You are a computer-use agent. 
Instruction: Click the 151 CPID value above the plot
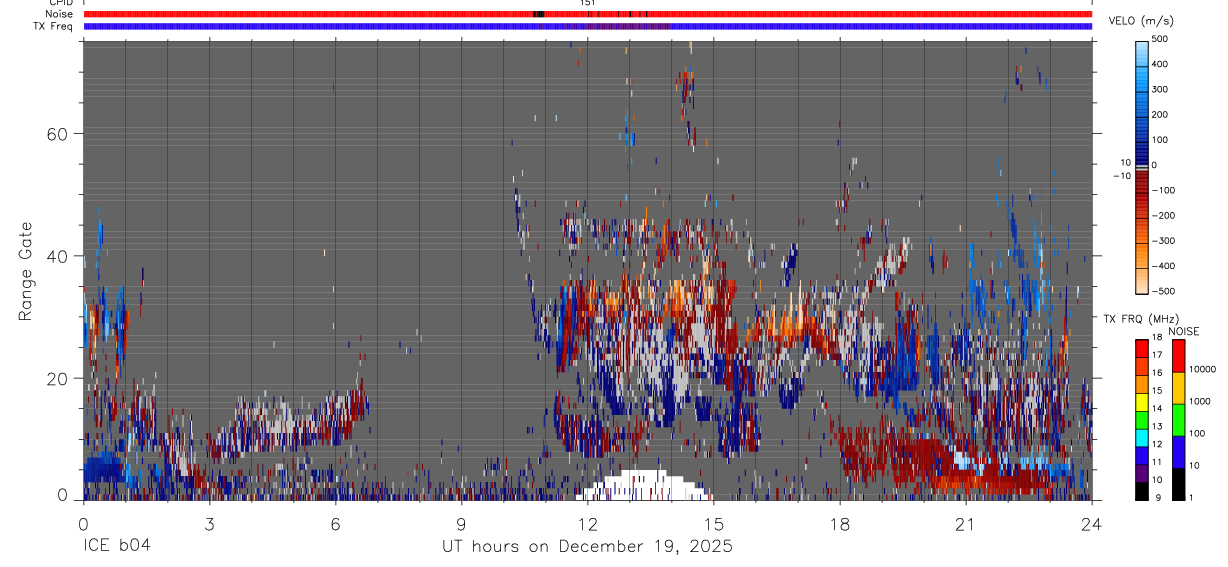click(587, 3)
